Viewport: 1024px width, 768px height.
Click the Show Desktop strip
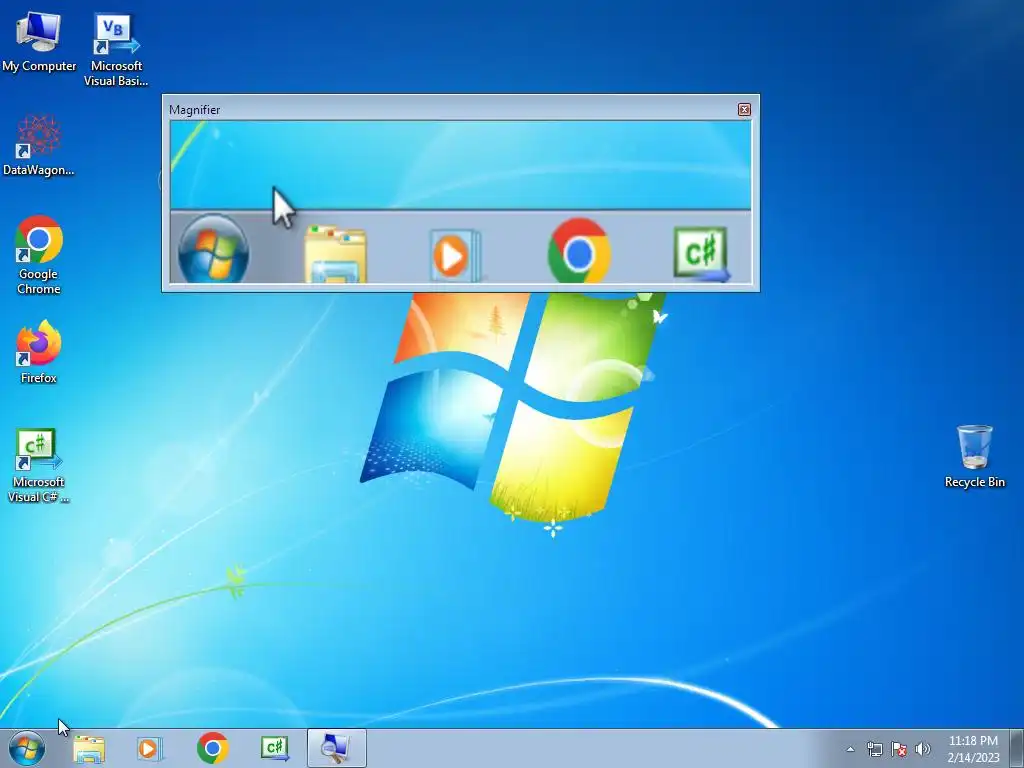click(x=1017, y=748)
